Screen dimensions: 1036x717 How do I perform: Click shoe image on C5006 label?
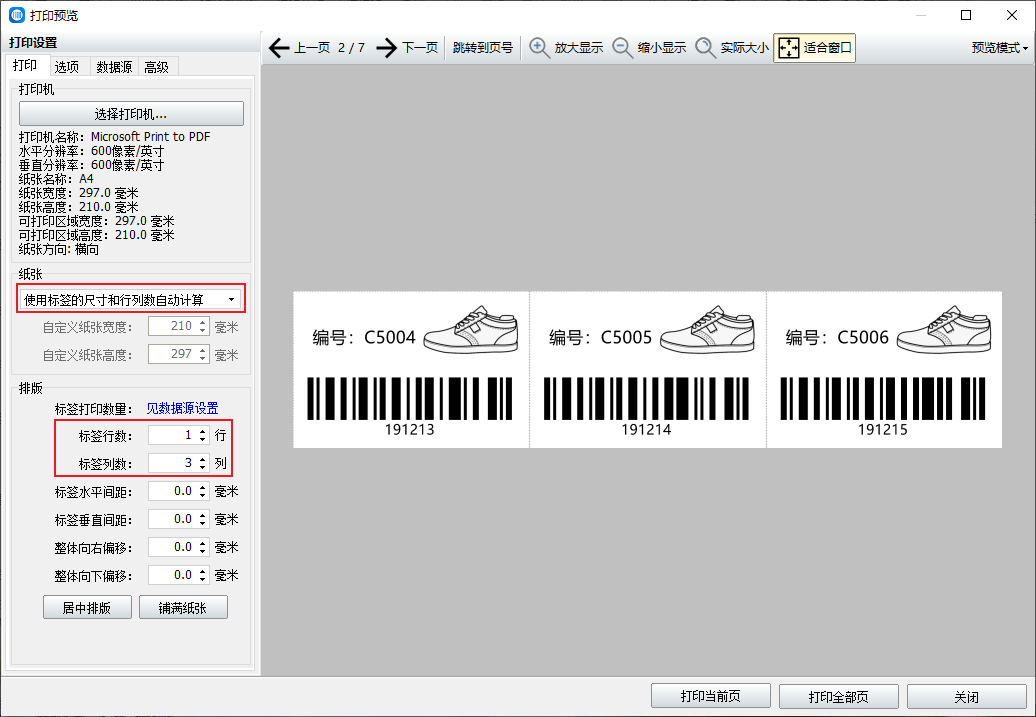point(944,328)
